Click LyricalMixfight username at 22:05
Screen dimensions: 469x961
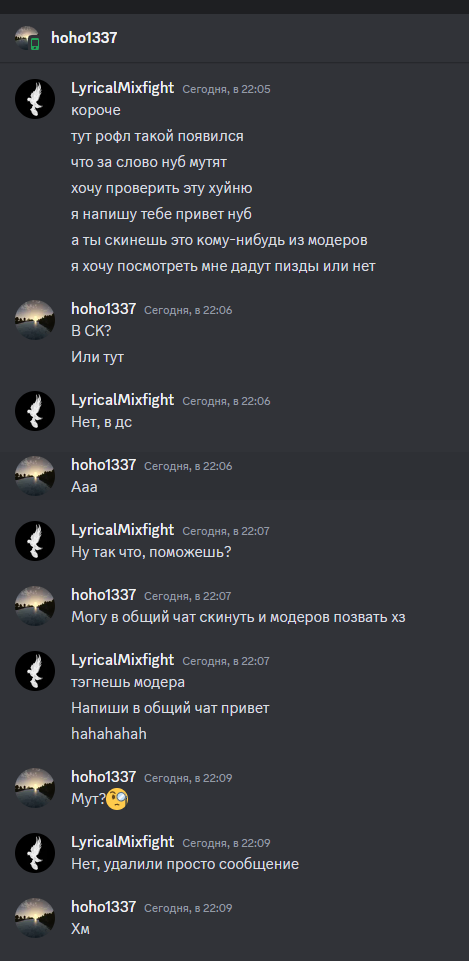click(x=123, y=88)
